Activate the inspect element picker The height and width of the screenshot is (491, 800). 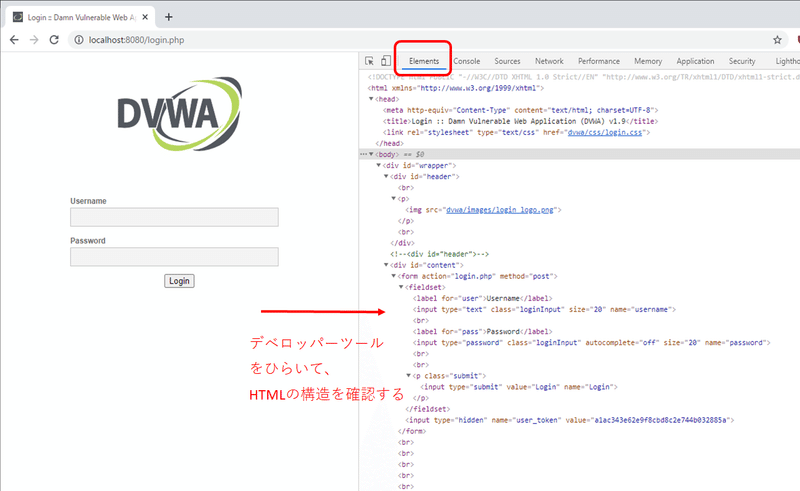click(x=369, y=61)
